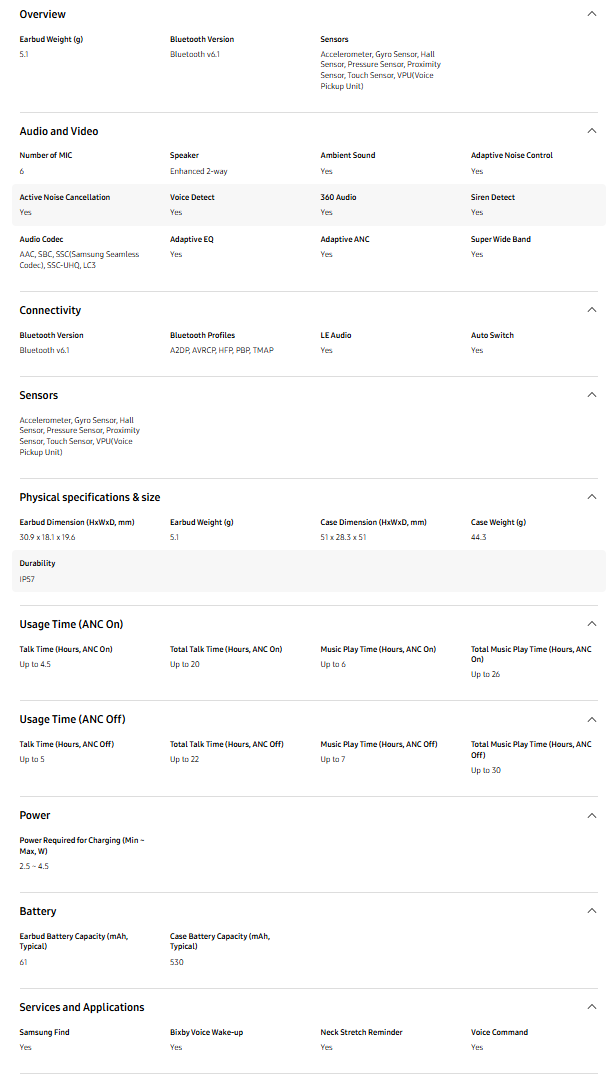Collapse the Sensors section chevron
The height and width of the screenshot is (1088, 615).
coord(591,395)
